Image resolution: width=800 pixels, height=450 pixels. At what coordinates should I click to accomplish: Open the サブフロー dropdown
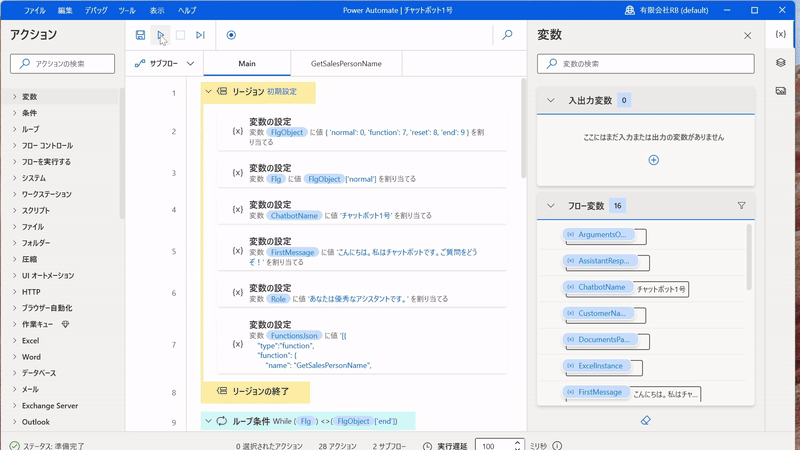click(165, 63)
